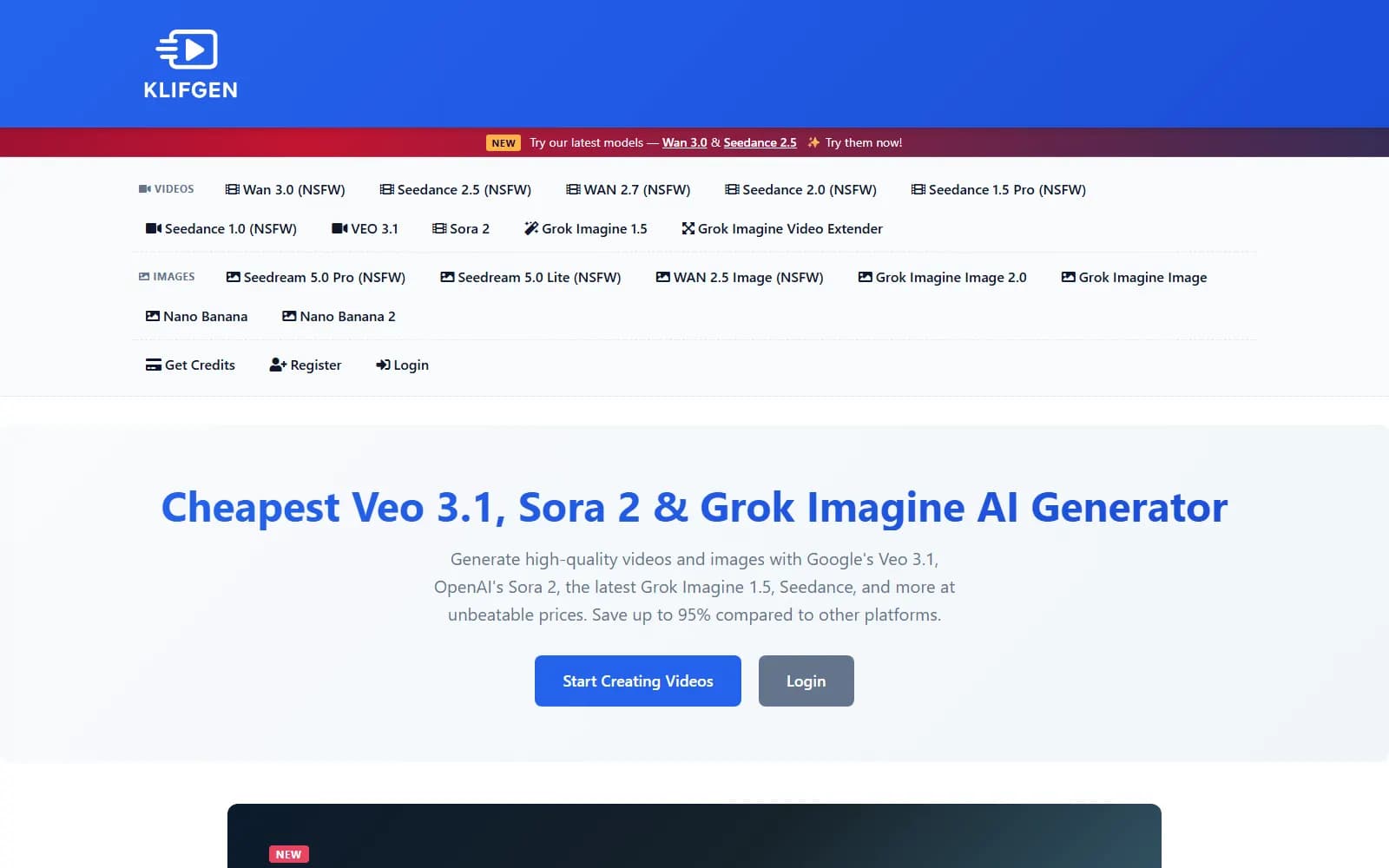Select WAN 2.7 (NSFW) from the navigation
Image resolution: width=1389 pixels, height=868 pixels.
point(629,189)
